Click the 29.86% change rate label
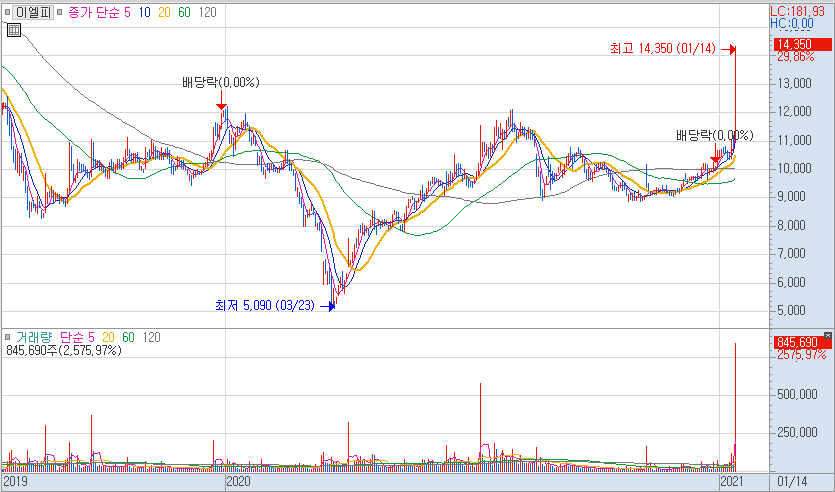 pos(796,56)
